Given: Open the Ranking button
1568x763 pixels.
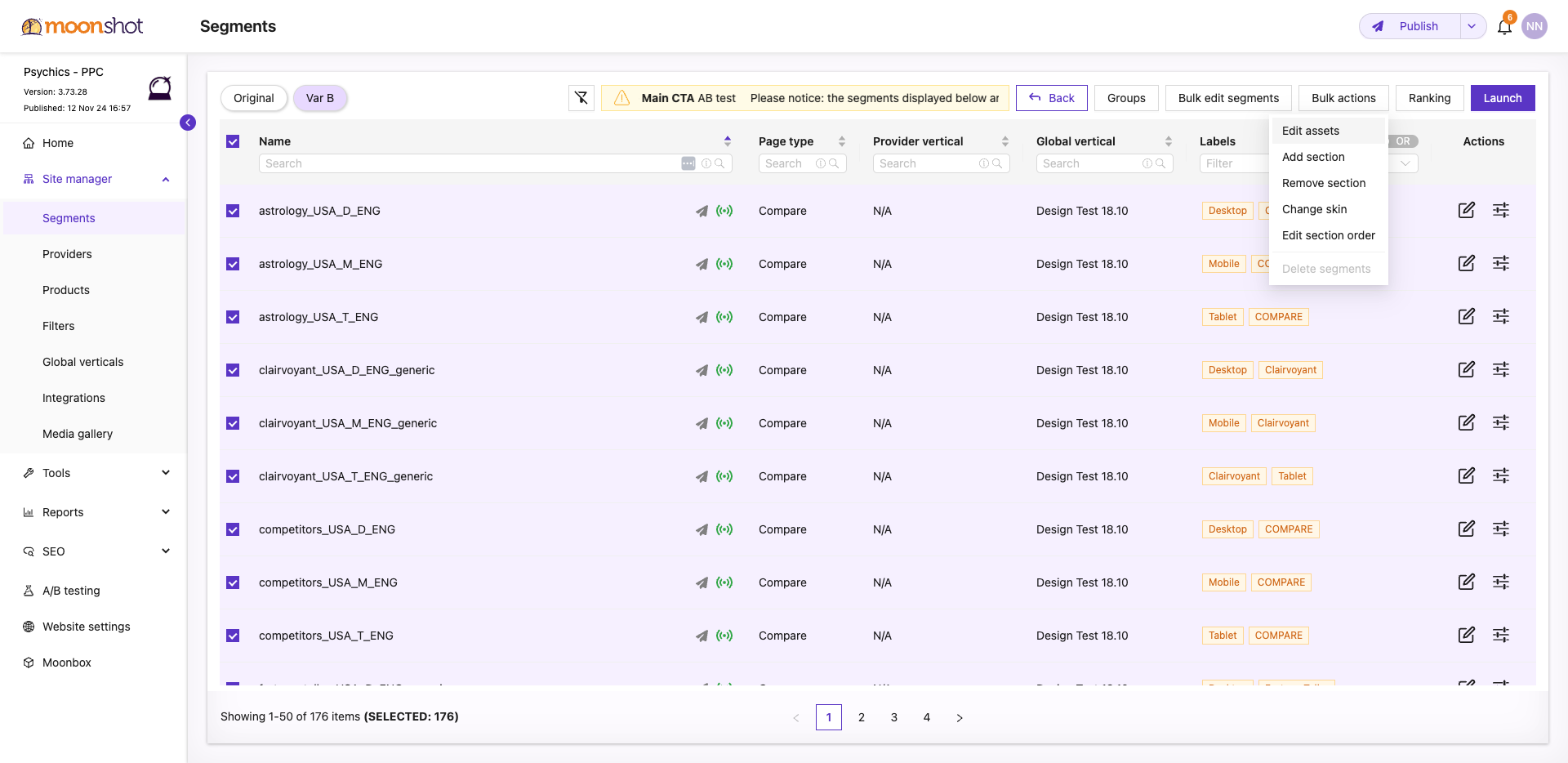Looking at the screenshot, I should 1429,98.
